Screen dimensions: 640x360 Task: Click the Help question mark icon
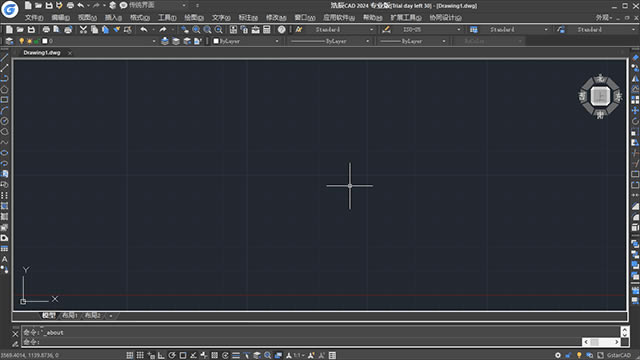tap(281, 29)
